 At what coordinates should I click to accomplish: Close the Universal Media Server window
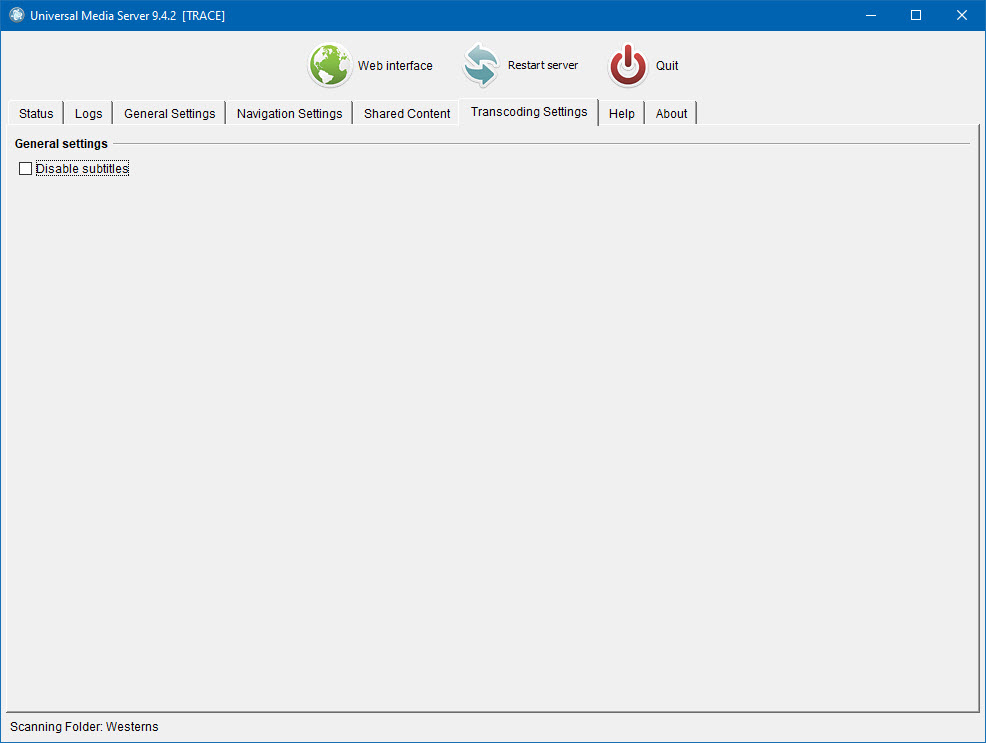[x=961, y=15]
